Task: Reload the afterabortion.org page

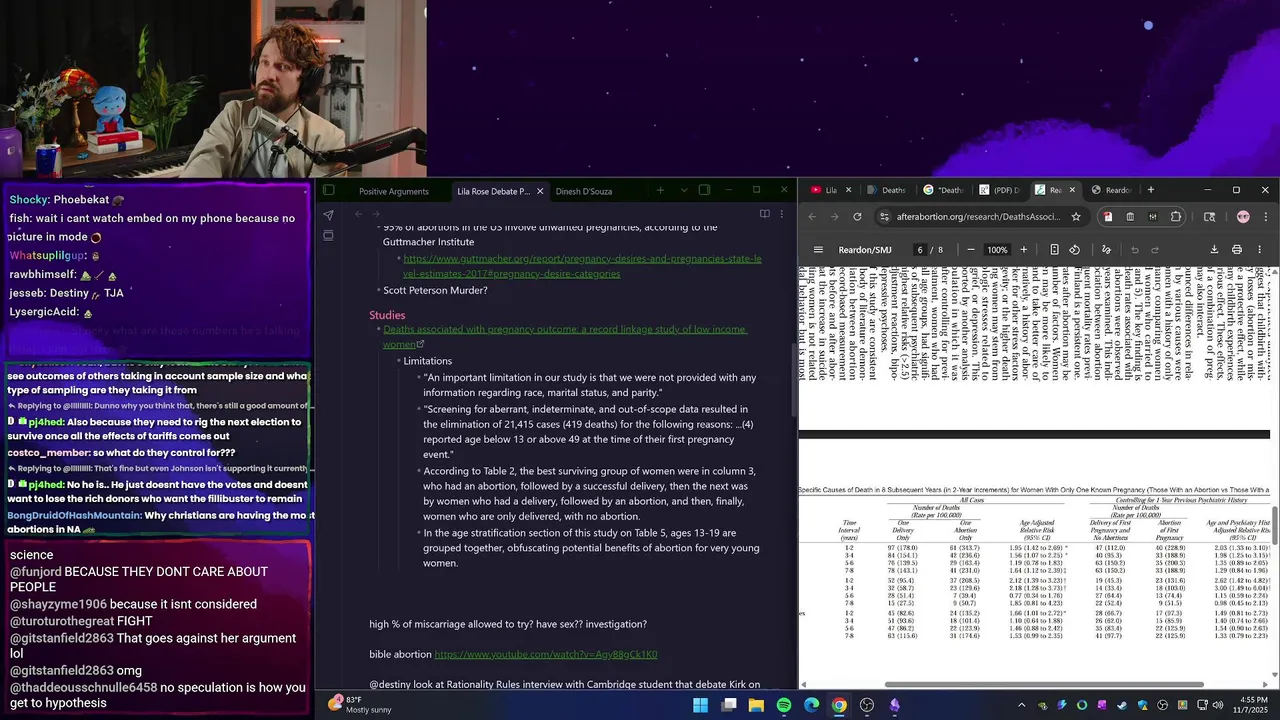Action: coord(857,216)
